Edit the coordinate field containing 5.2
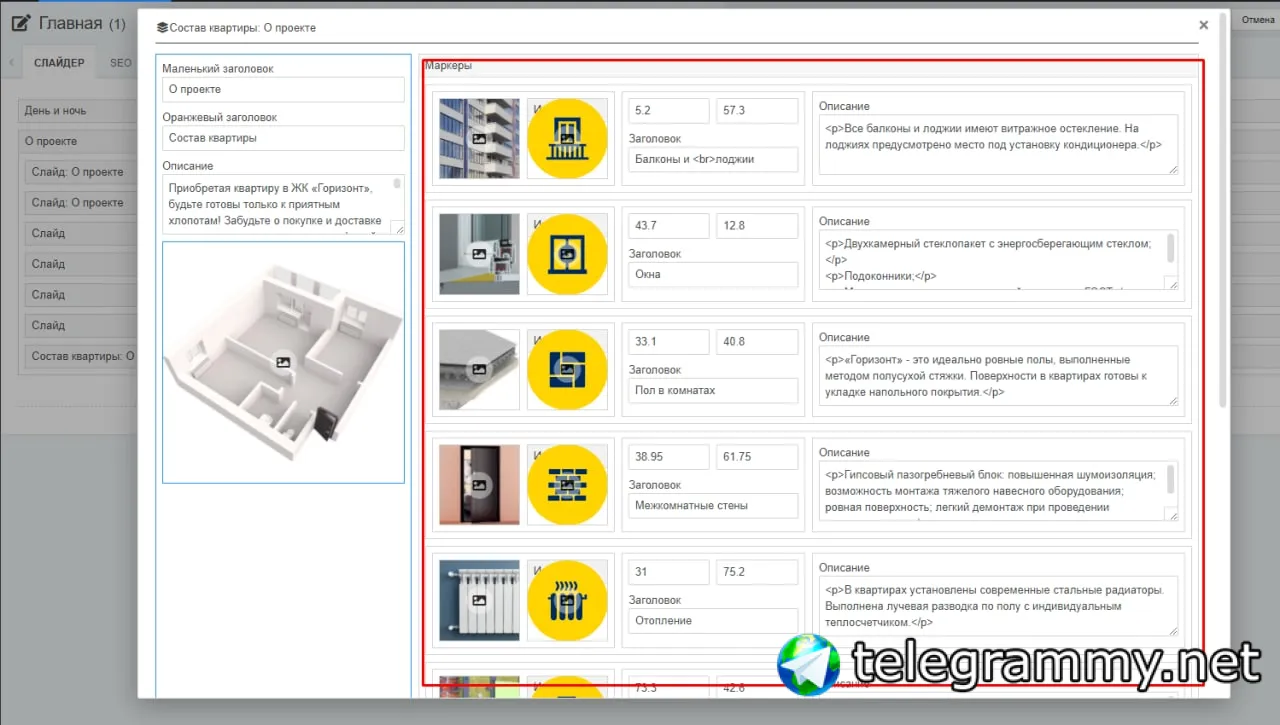This screenshot has width=1280, height=725. tap(668, 111)
